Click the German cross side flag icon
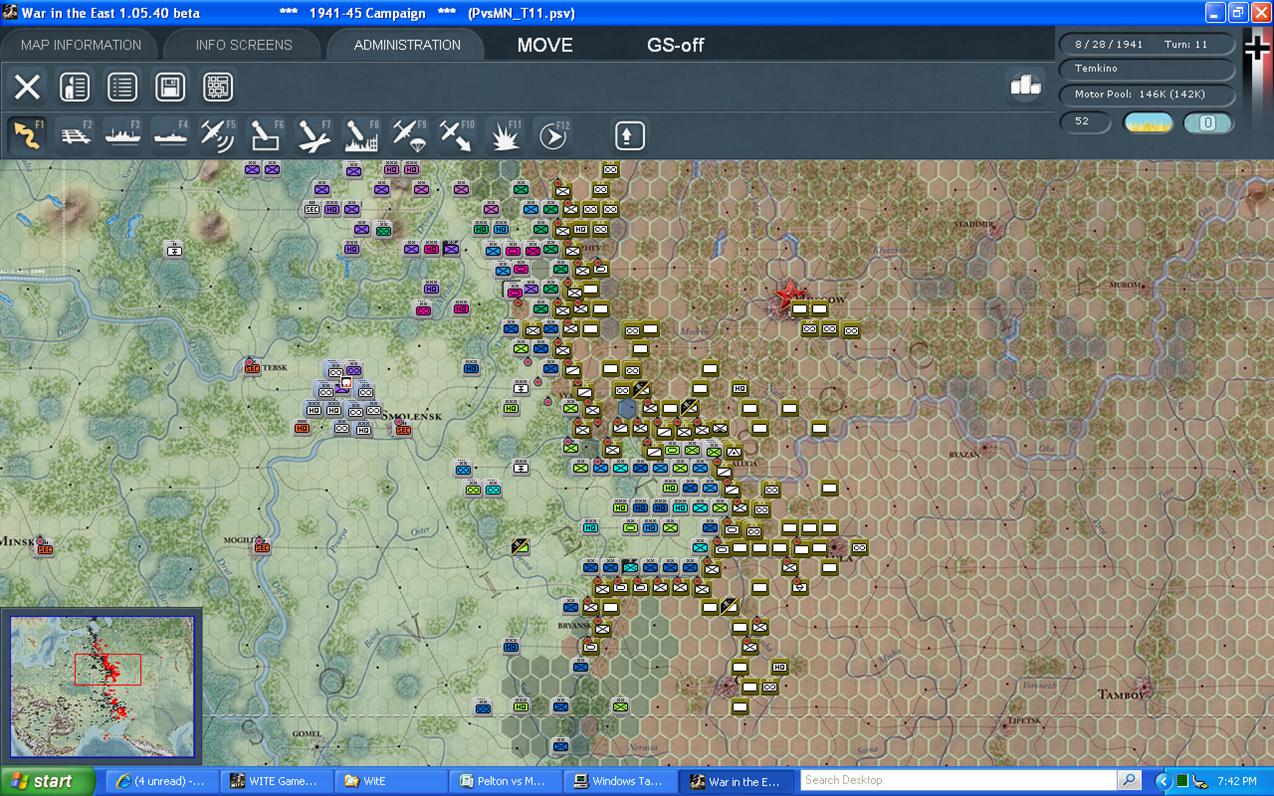Image resolution: width=1274 pixels, height=796 pixels. pos(1257,48)
